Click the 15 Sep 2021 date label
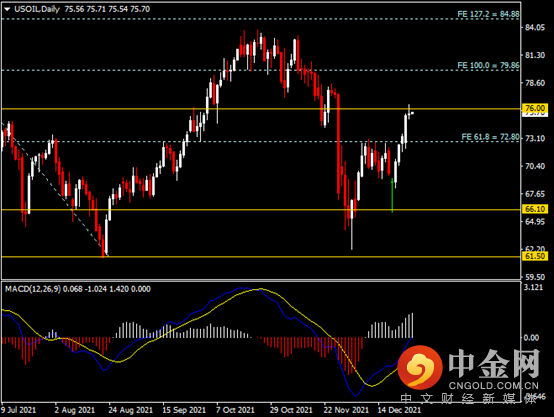This screenshot has width=554, height=417. [184, 410]
